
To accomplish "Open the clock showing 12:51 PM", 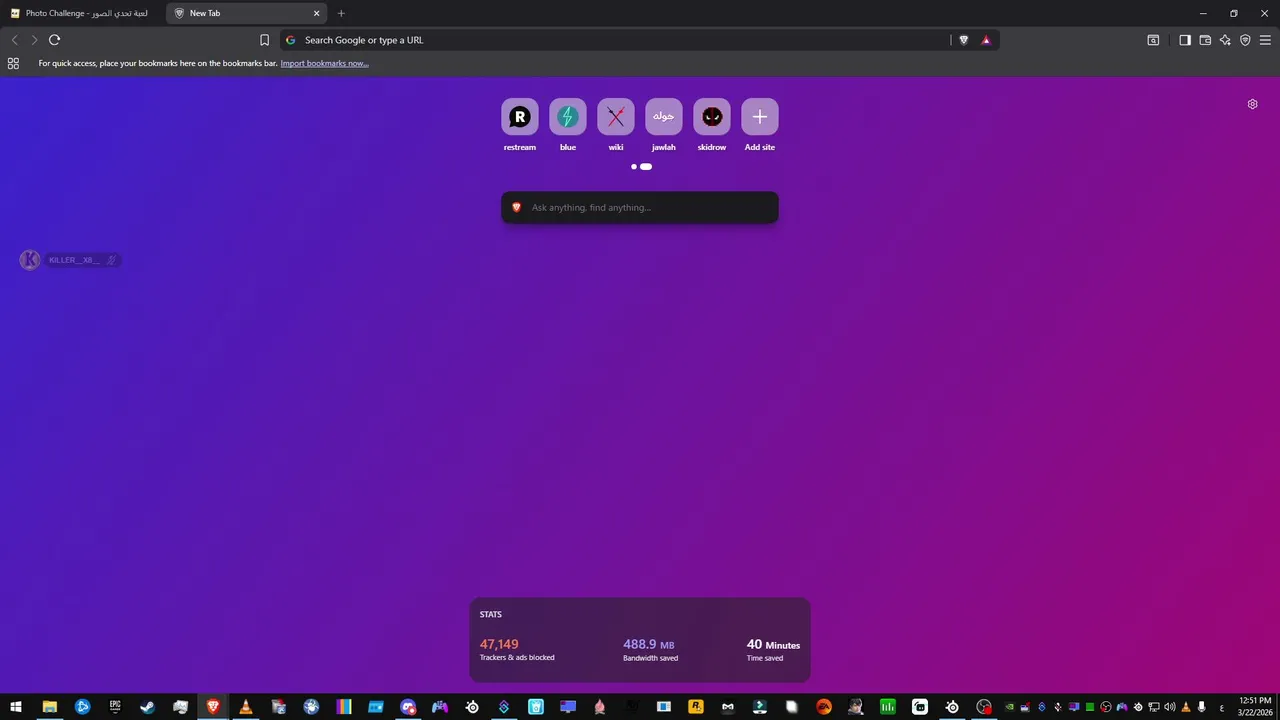I will pos(1254,707).
